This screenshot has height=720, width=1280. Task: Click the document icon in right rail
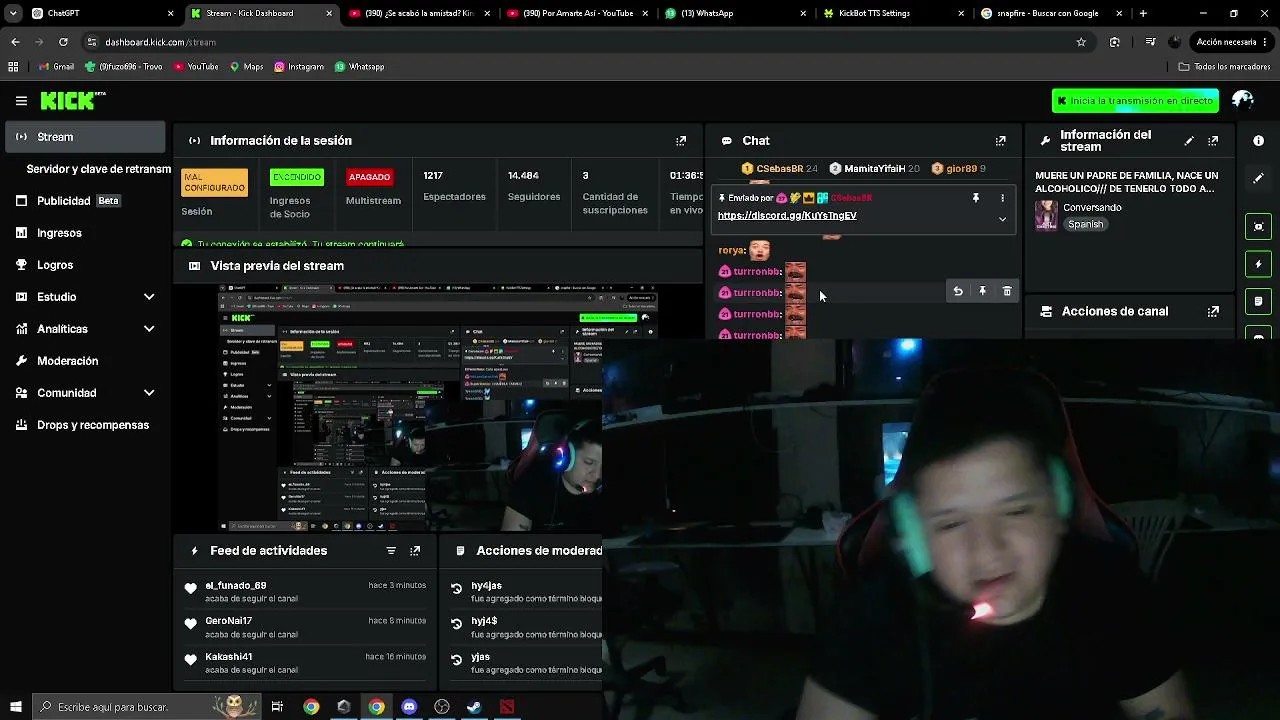[1258, 301]
